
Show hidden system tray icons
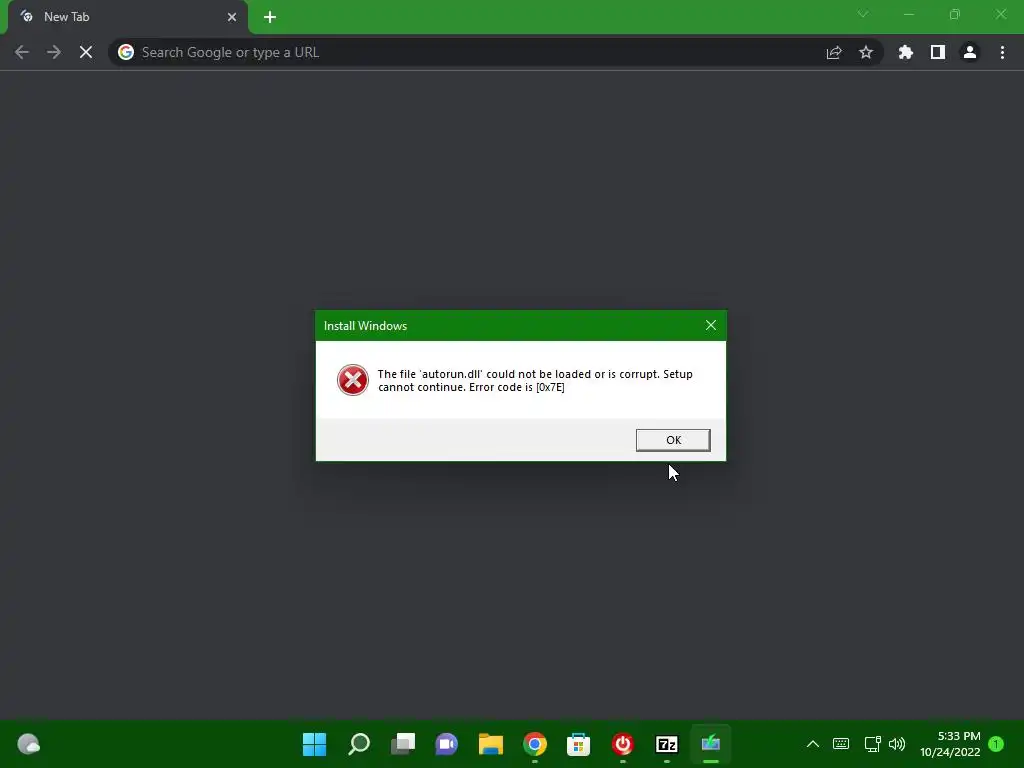coord(812,744)
